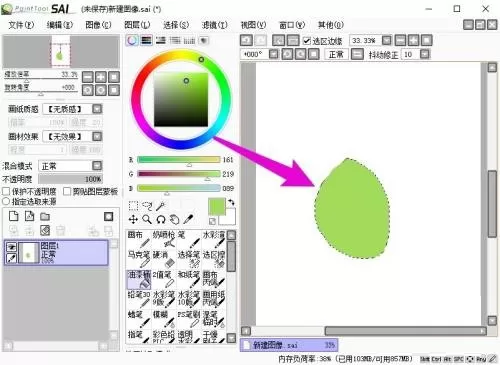Open 视图 menu
The height and width of the screenshot is (365, 500).
coord(253,25)
